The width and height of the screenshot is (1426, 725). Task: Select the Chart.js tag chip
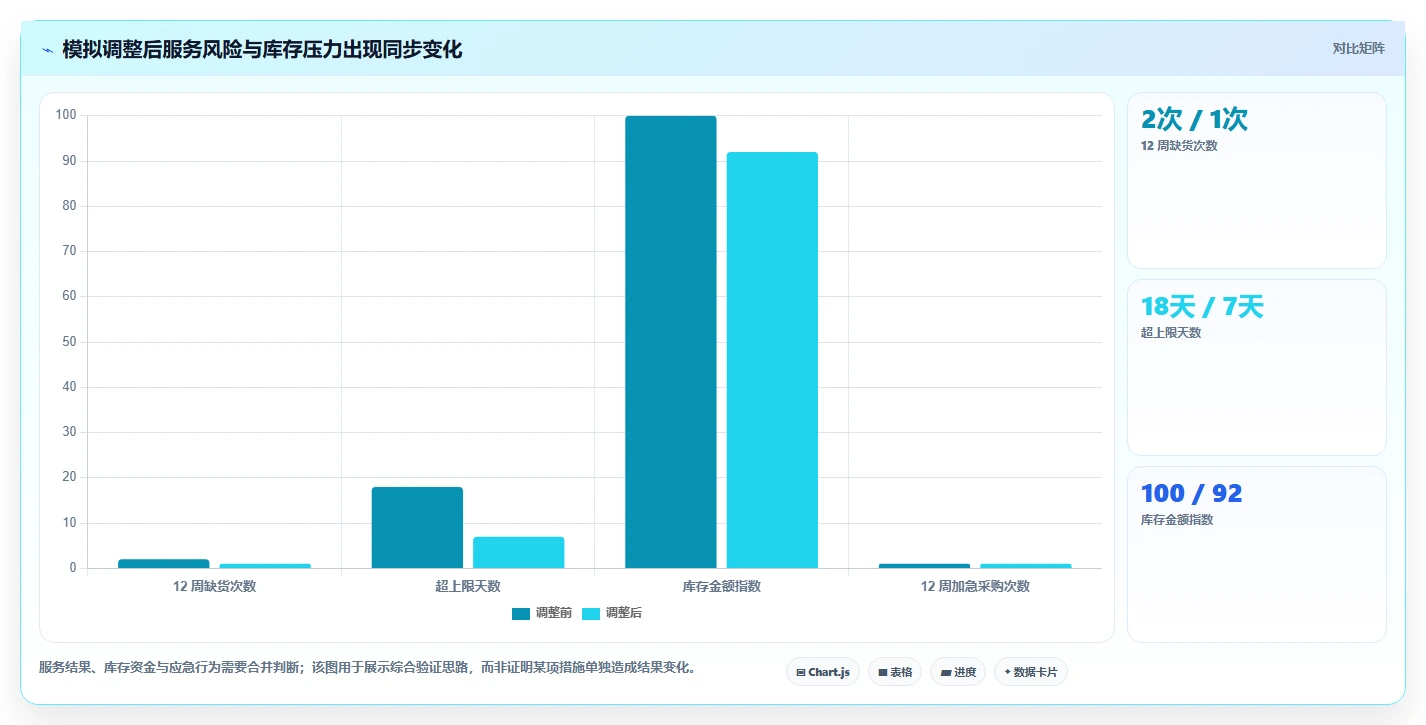[822, 672]
